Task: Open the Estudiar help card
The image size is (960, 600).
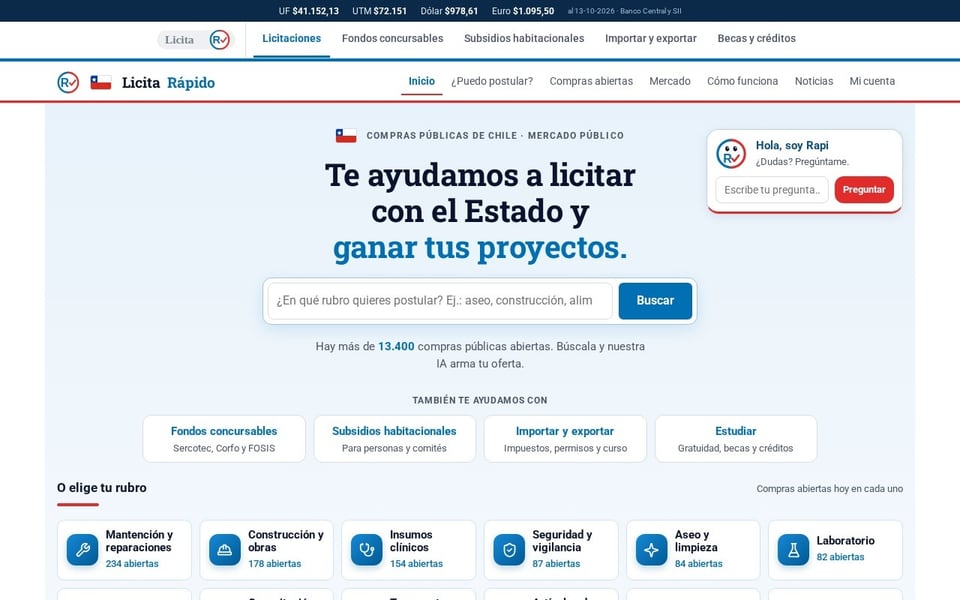Action: [735, 439]
